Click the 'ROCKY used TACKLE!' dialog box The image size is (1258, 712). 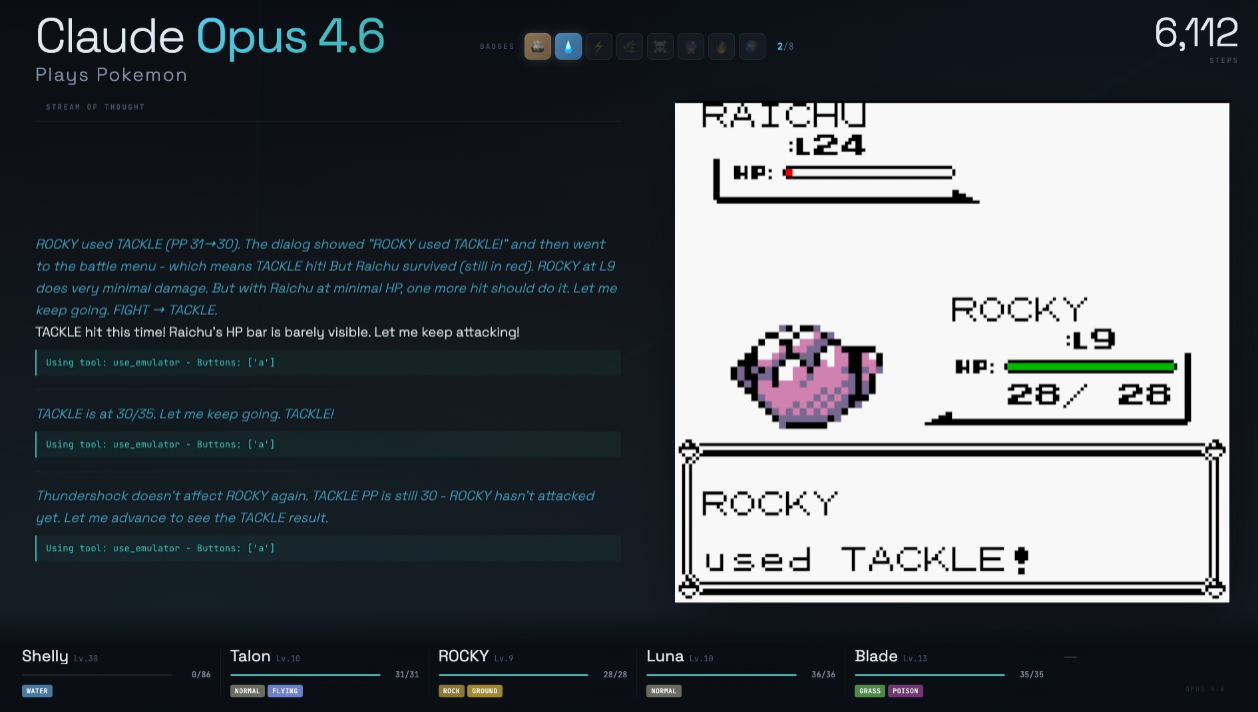tap(952, 521)
